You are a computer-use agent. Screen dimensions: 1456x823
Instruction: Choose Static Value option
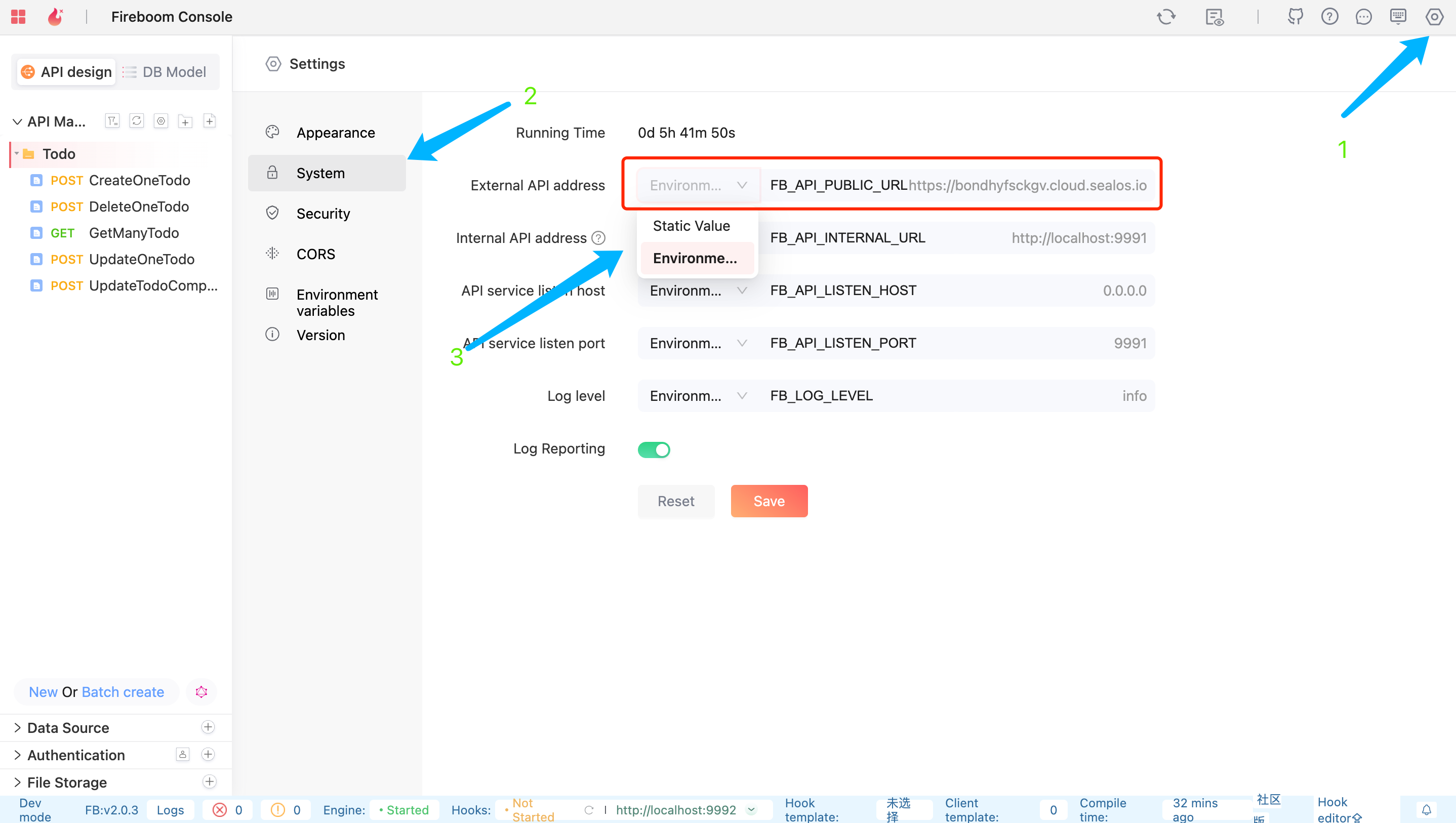tap(697, 226)
